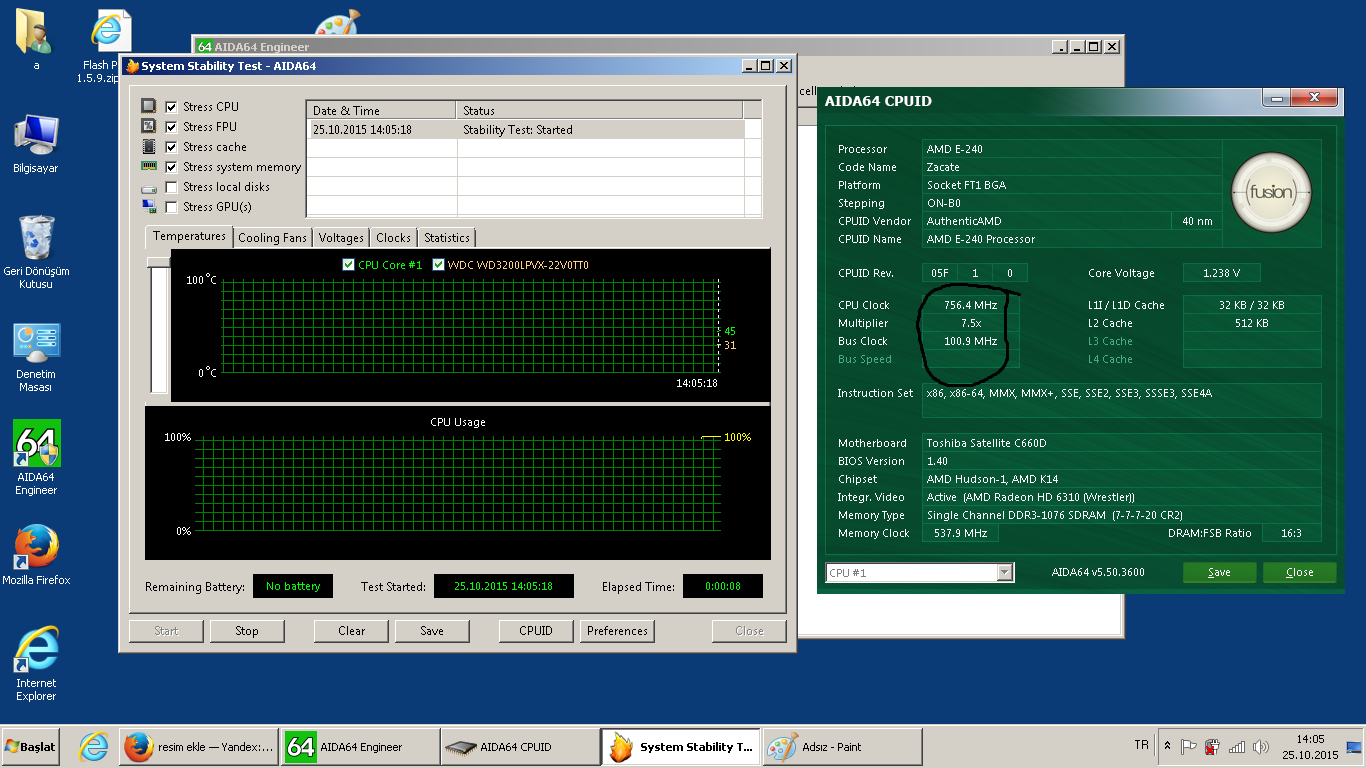This screenshot has height=768, width=1366.
Task: Open Internet Explorer from taskbar quick launch
Action: pyautogui.click(x=94, y=747)
